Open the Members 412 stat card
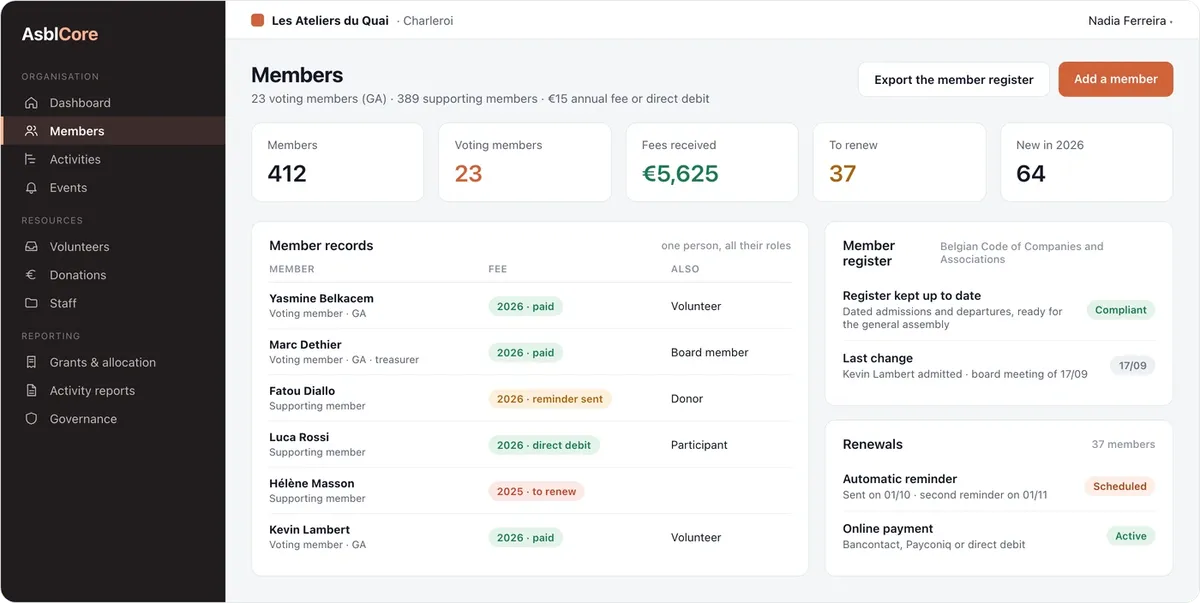Image resolution: width=1200 pixels, height=603 pixels. [338, 162]
